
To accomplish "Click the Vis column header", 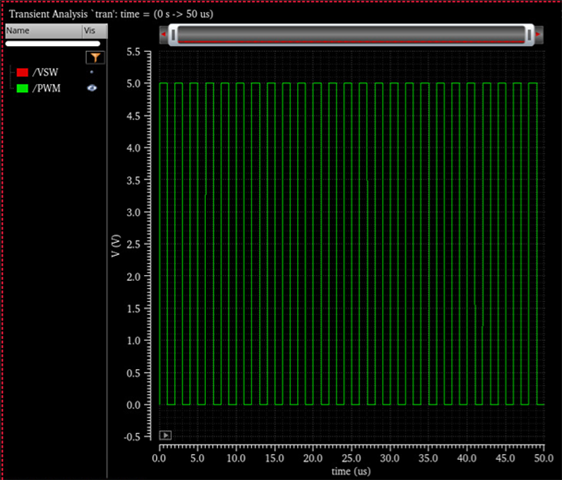I will [95, 31].
